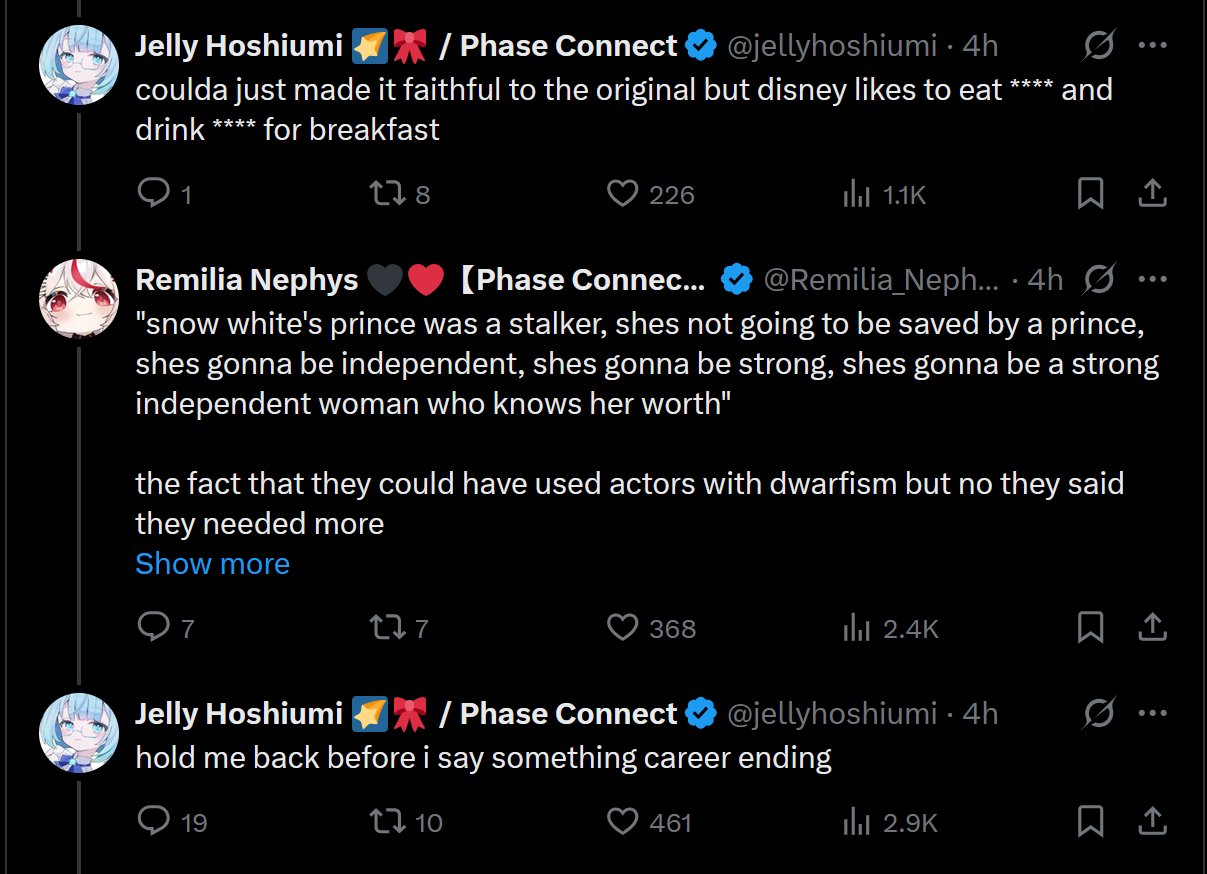The height and width of the screenshot is (874, 1207).
Task: Open more options menu on Remilia's tweet
Action: (1153, 280)
